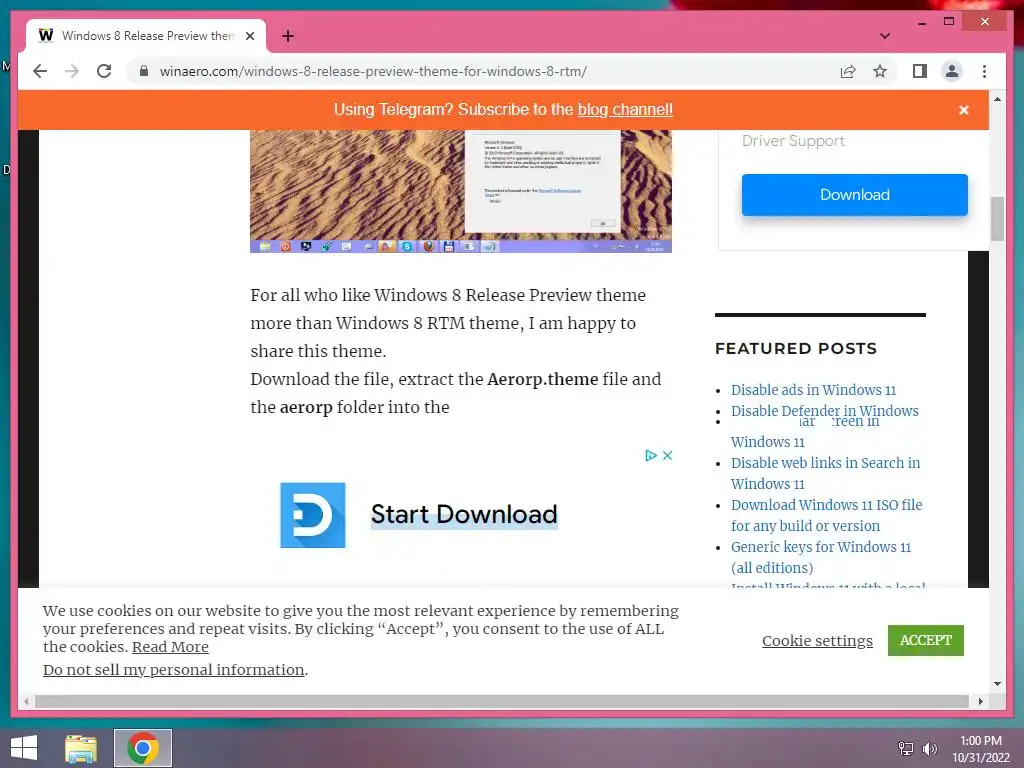The image size is (1024, 768).
Task: Click the scroll left arrow
Action: pos(25,701)
